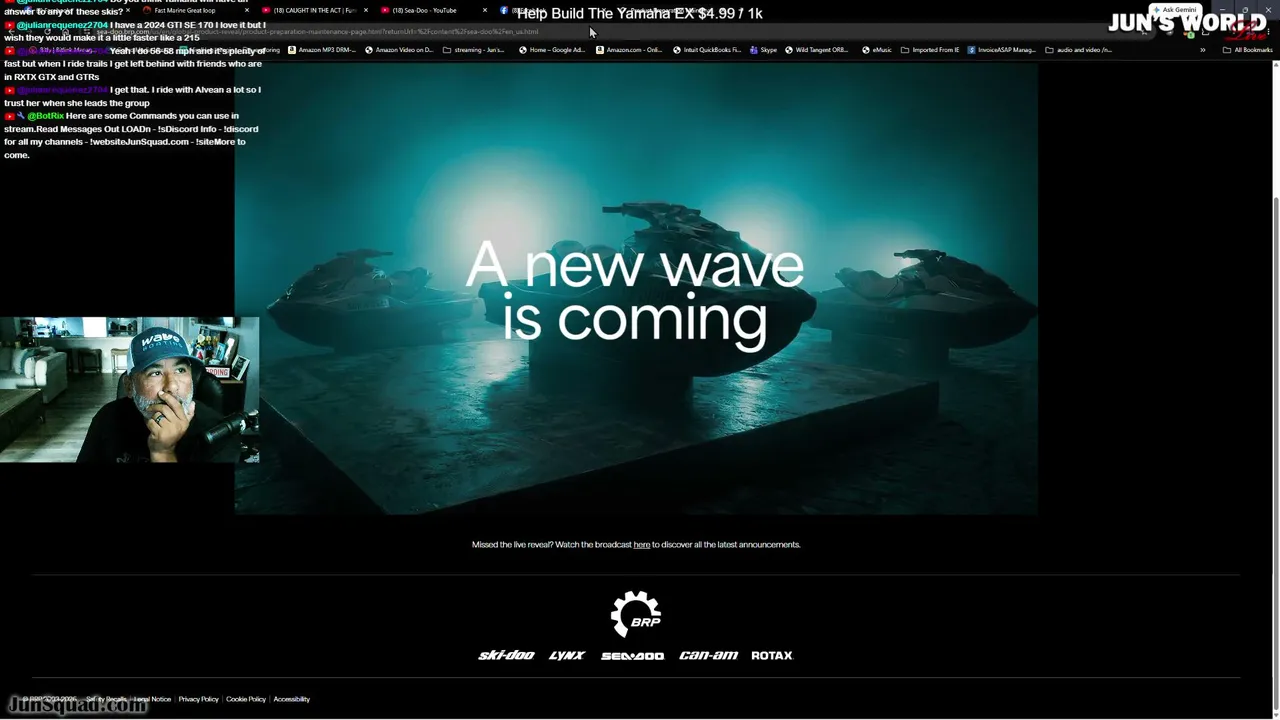
Task: Open the Can-Am brand logo link
Action: coord(708,656)
